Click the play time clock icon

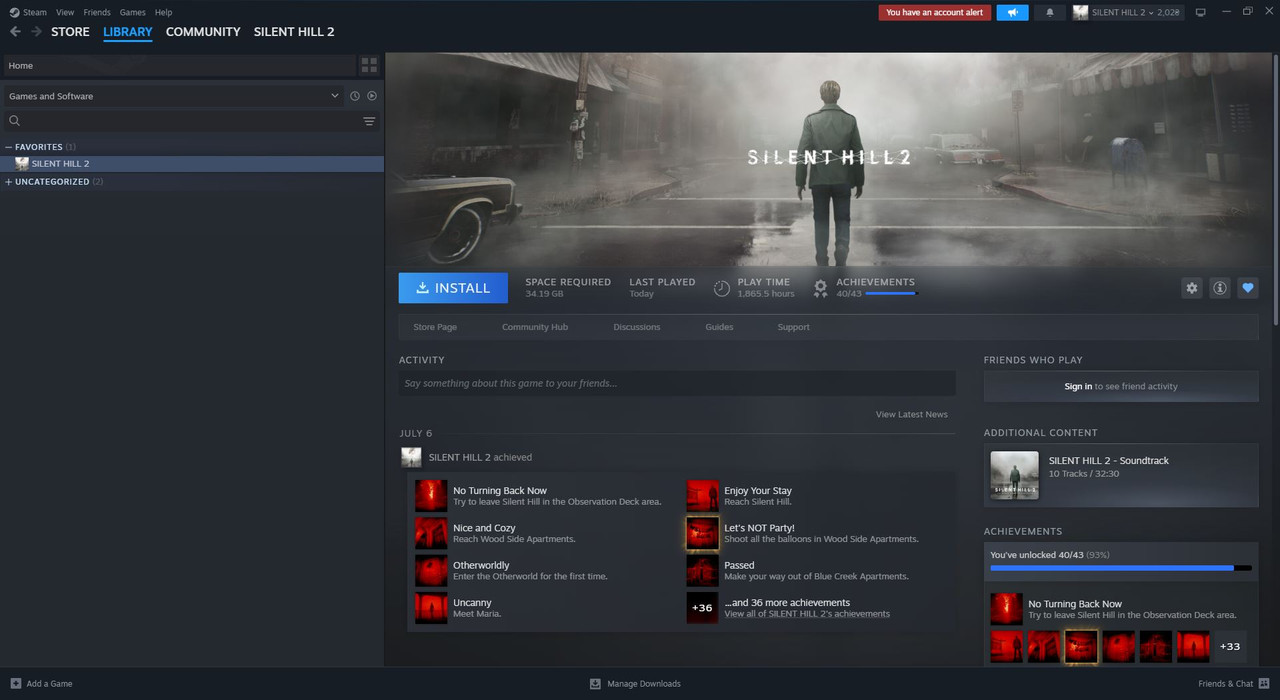[722, 288]
